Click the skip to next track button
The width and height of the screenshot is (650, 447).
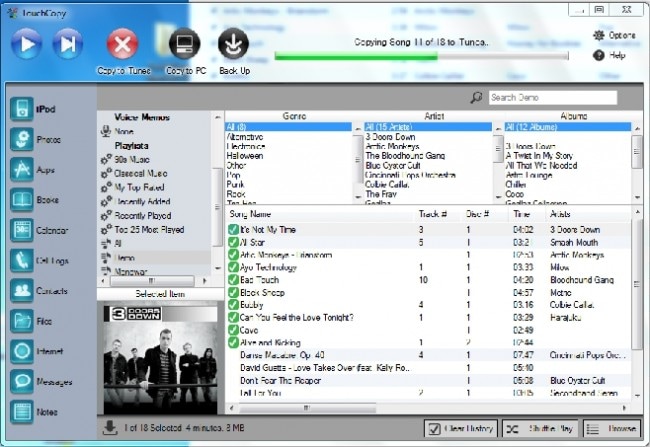click(x=68, y=44)
